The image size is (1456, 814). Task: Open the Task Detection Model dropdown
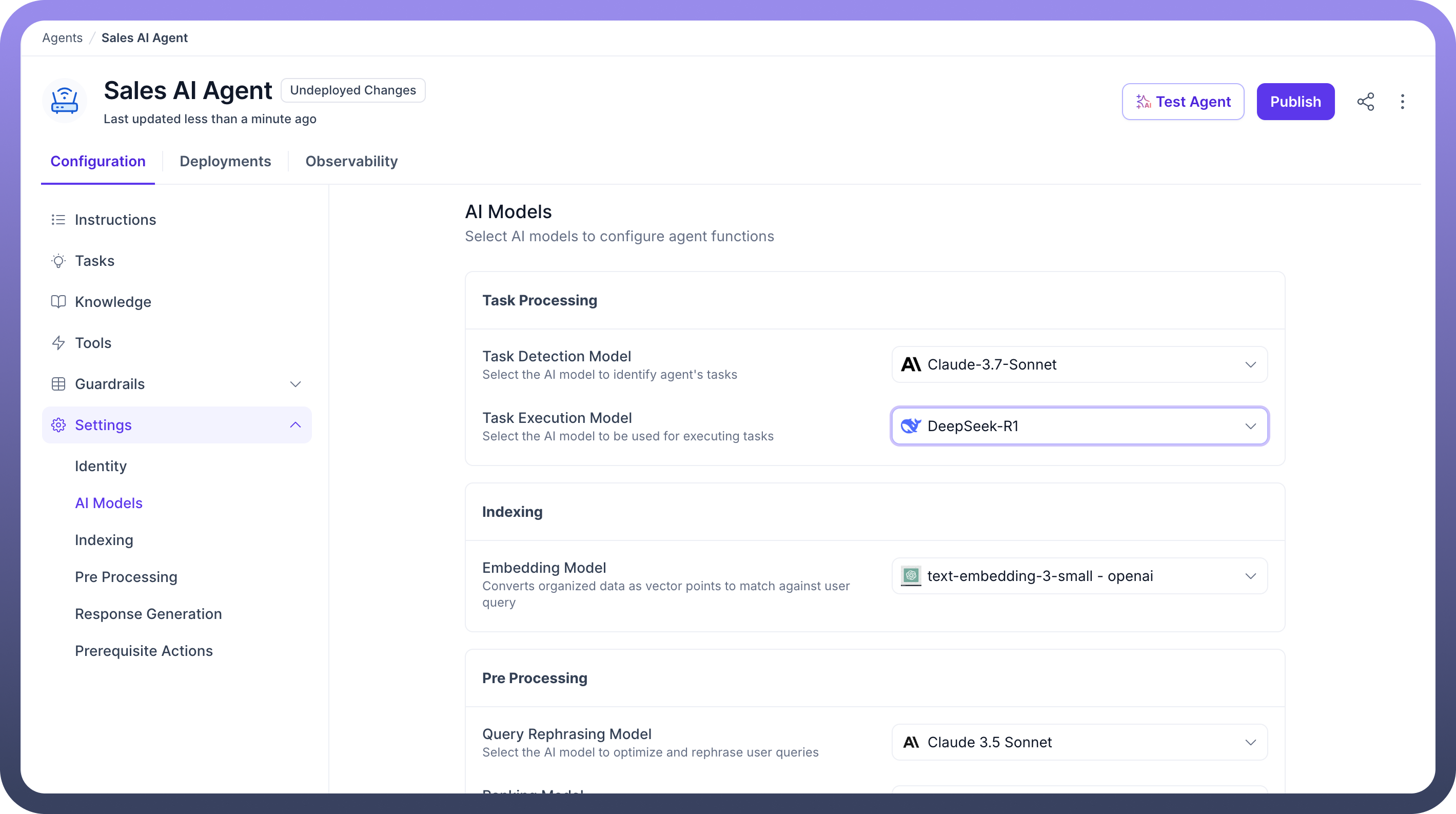click(1079, 364)
